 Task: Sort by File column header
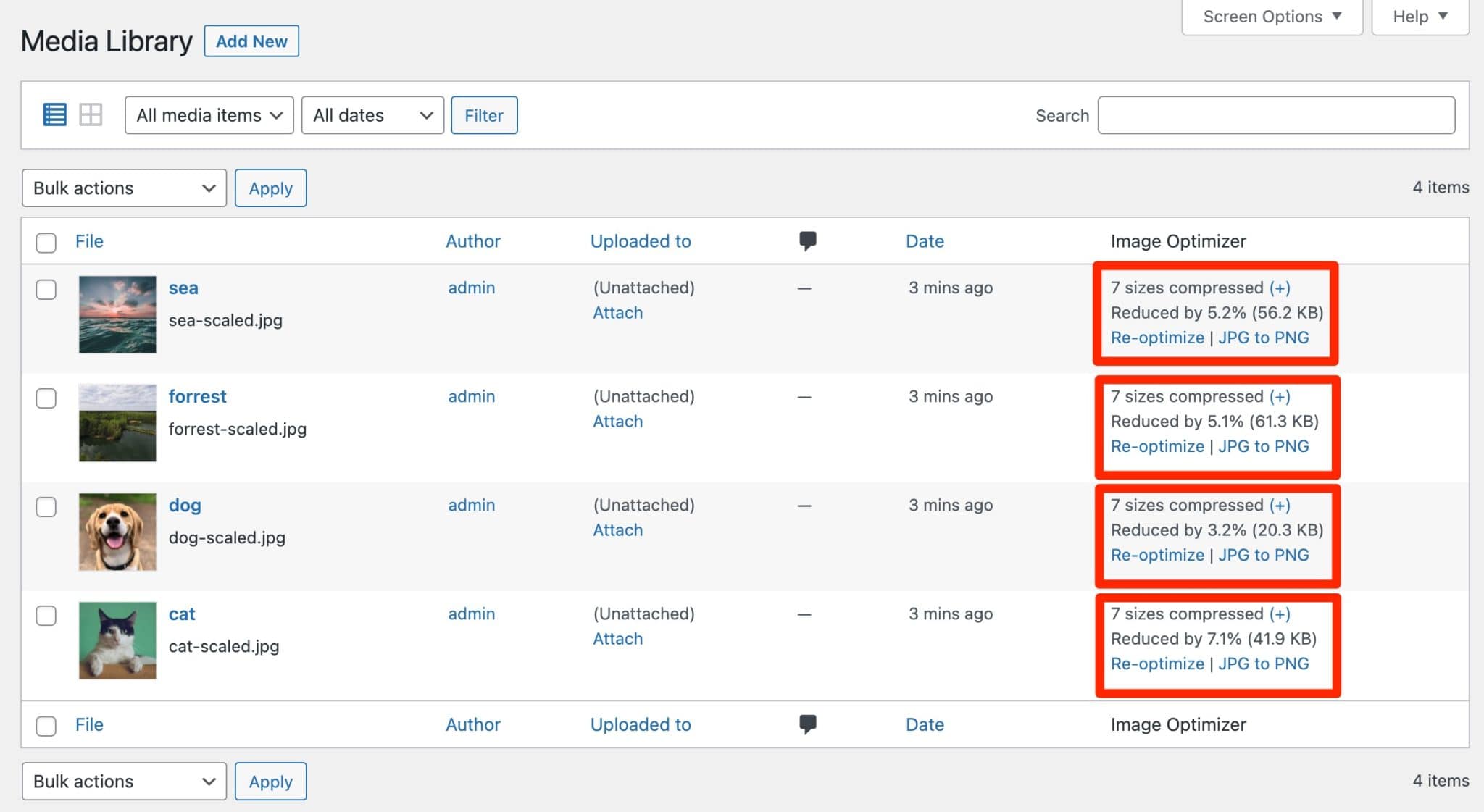coord(89,241)
